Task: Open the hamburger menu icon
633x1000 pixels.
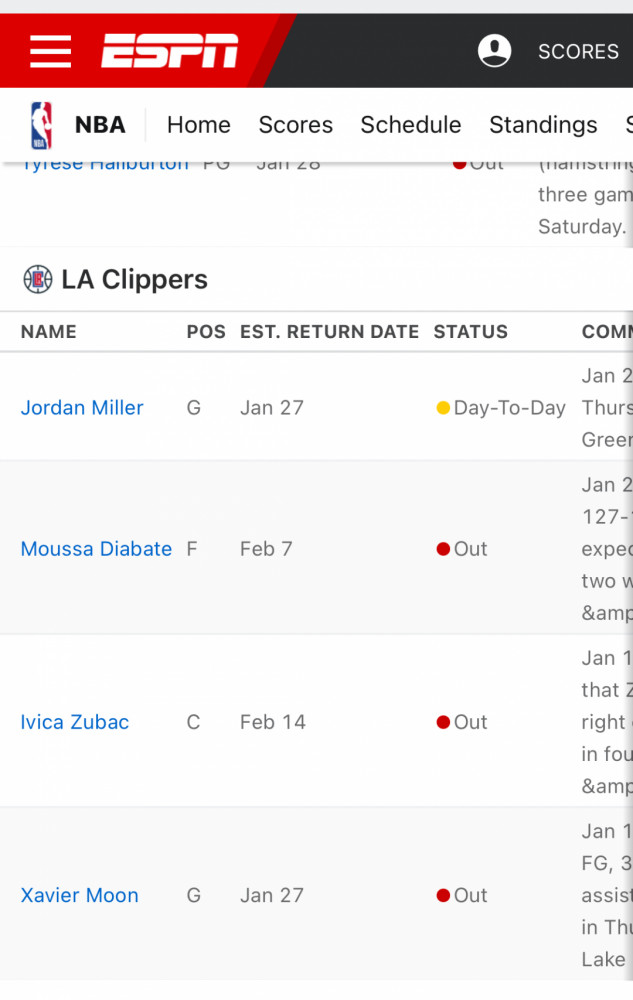Action: click(x=50, y=51)
